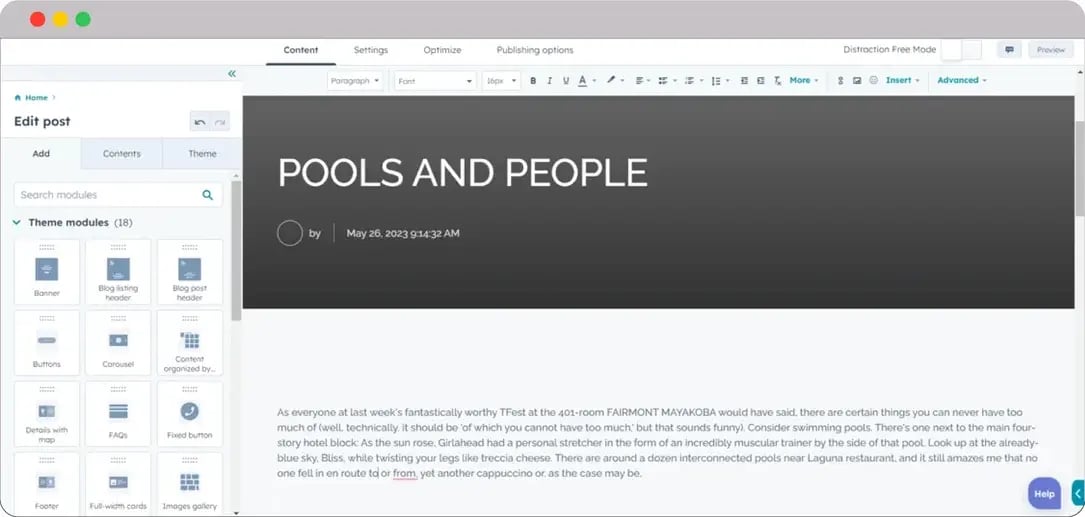Toggle bold formatting in the toolbar
Image resolution: width=1085 pixels, height=517 pixels.
coord(533,80)
